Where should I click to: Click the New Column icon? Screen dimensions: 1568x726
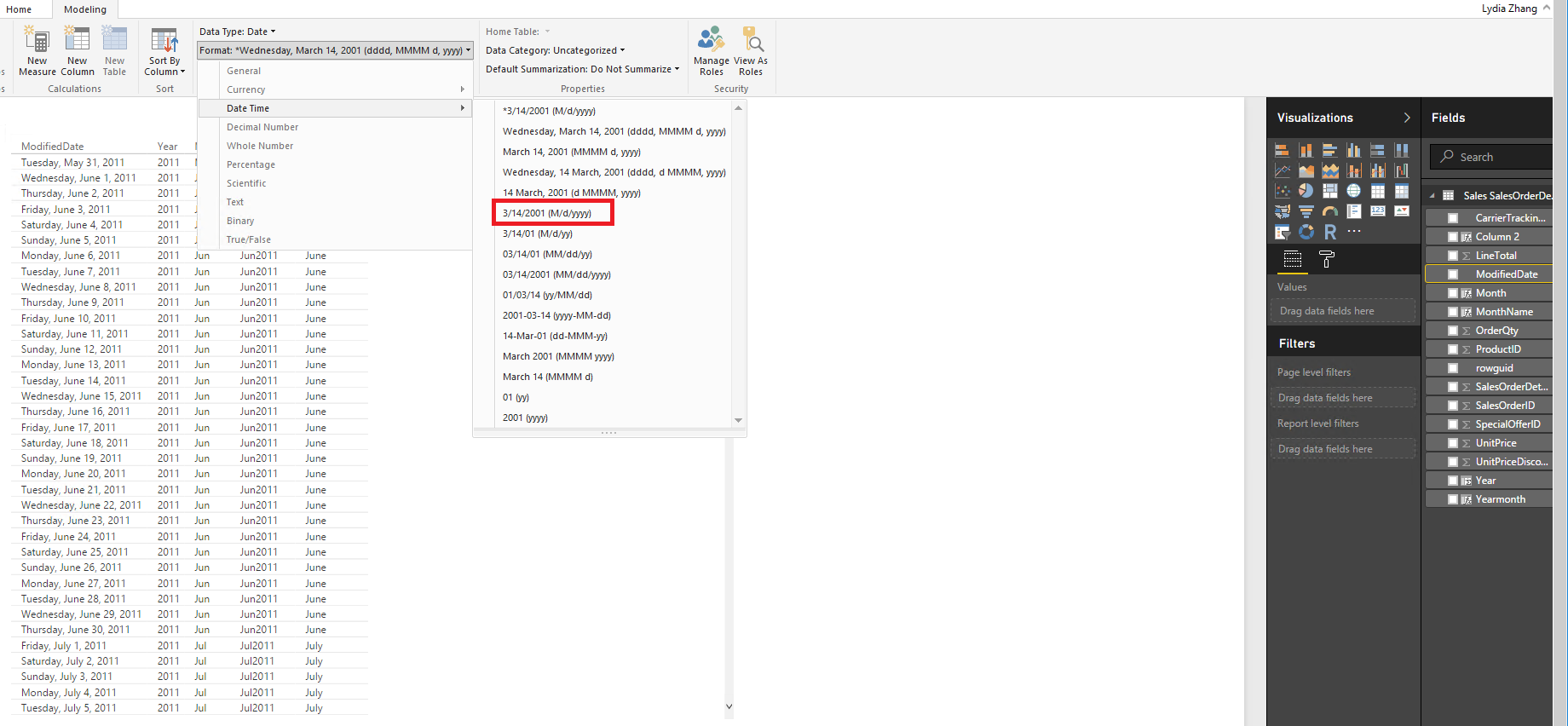point(77,41)
